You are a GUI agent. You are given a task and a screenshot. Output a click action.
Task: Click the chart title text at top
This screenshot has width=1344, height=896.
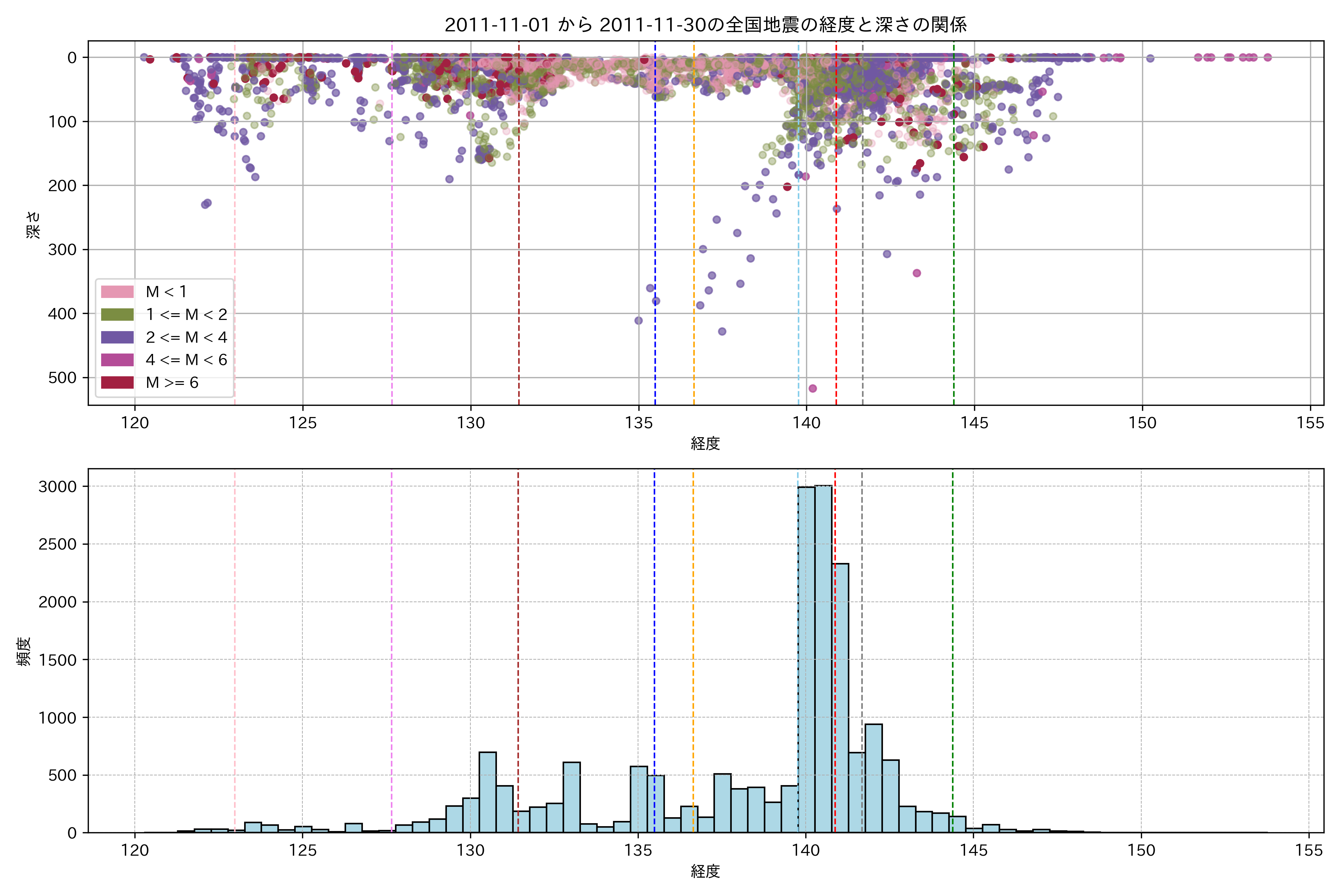click(x=705, y=25)
